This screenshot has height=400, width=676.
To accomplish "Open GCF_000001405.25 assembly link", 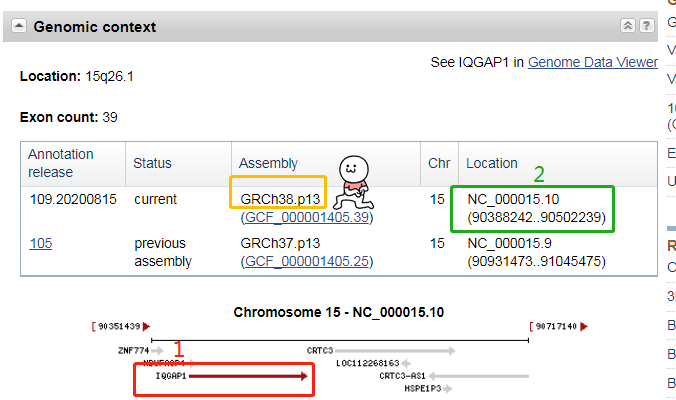I will coord(306,261).
